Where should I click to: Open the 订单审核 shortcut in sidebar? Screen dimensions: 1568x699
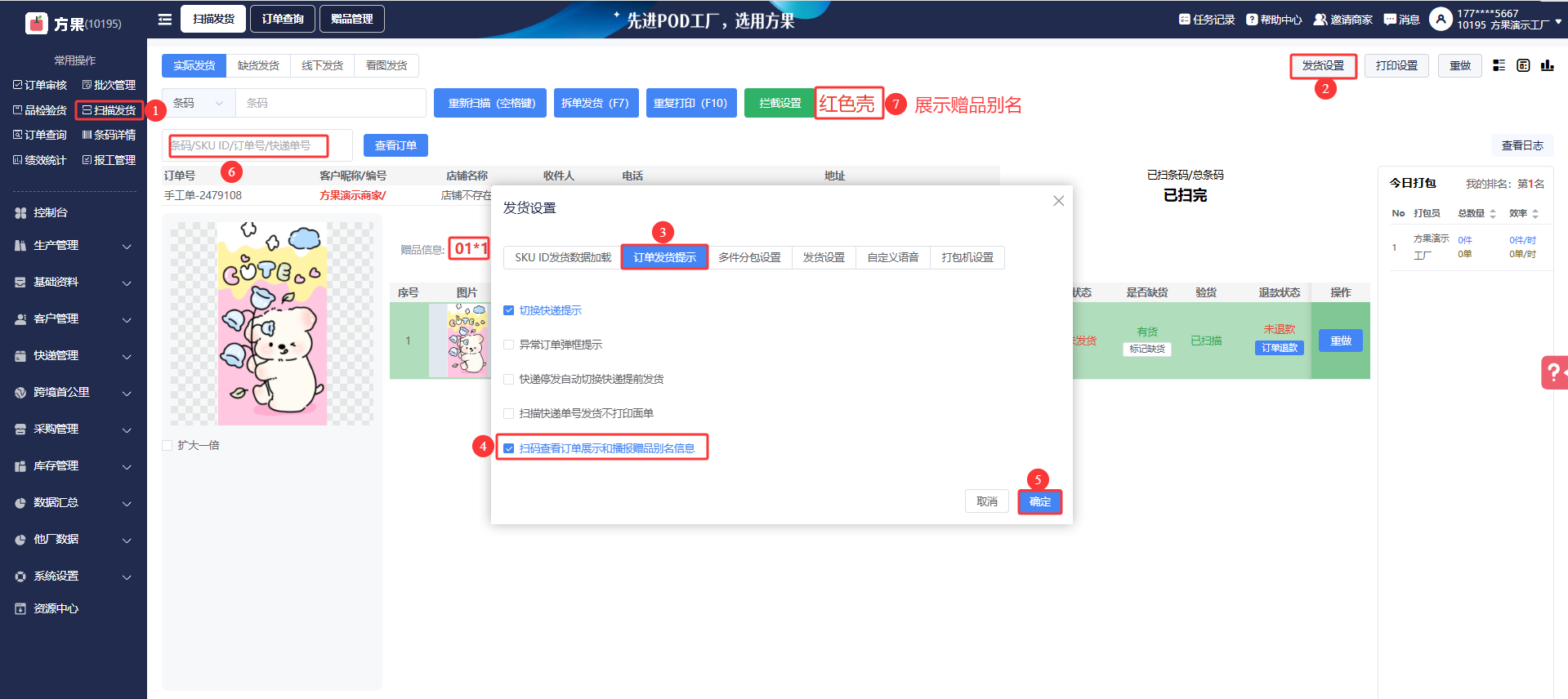(40, 85)
